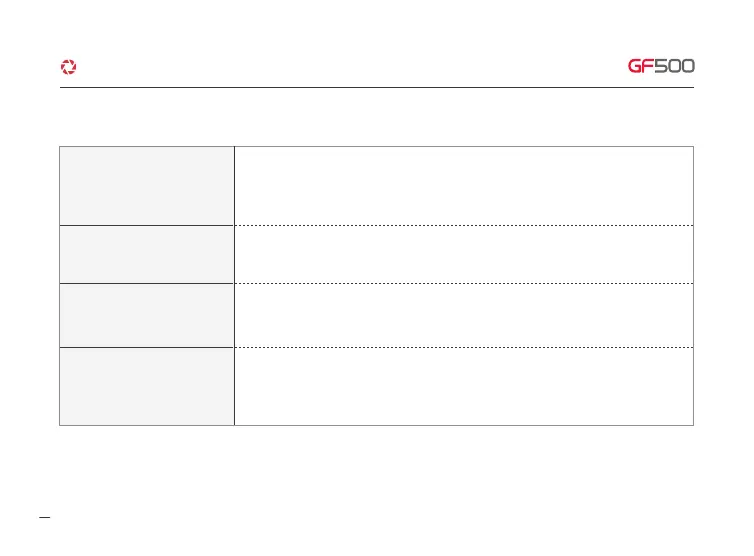Click the dotted separator below the third row
The image size is (754, 556).
[464, 347]
